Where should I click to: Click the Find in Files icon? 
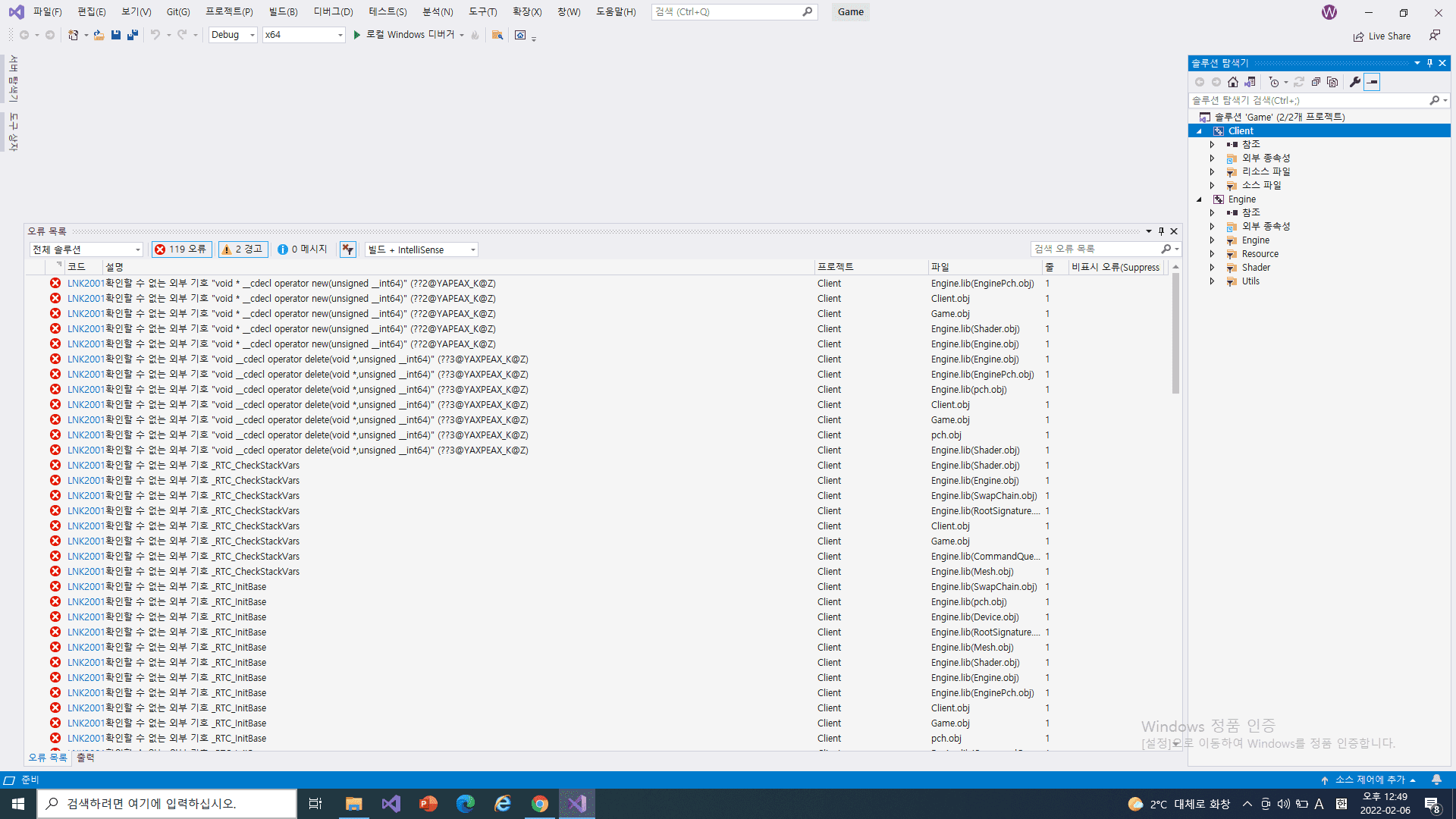pyautogui.click(x=497, y=35)
